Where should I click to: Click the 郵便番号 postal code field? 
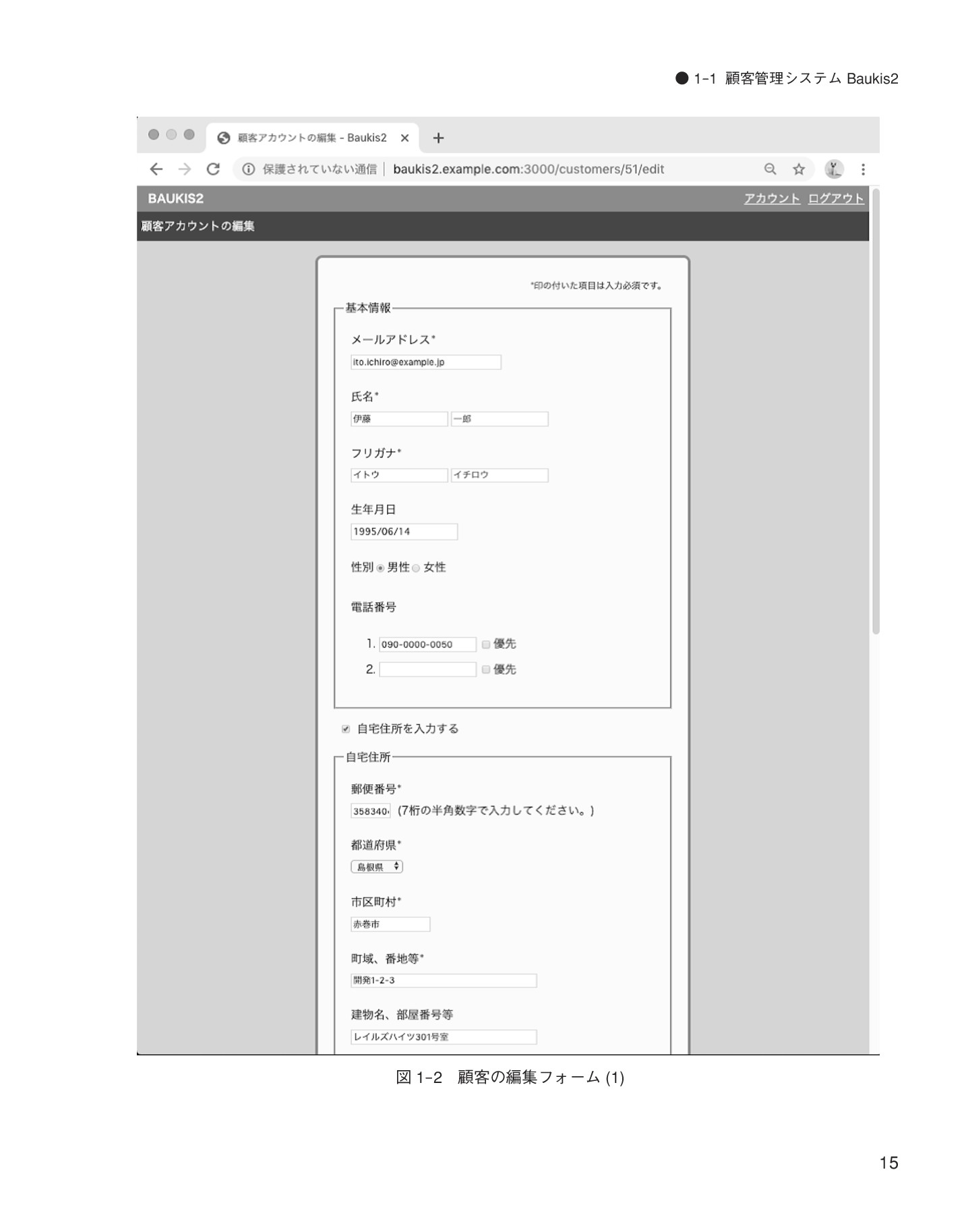coord(370,811)
